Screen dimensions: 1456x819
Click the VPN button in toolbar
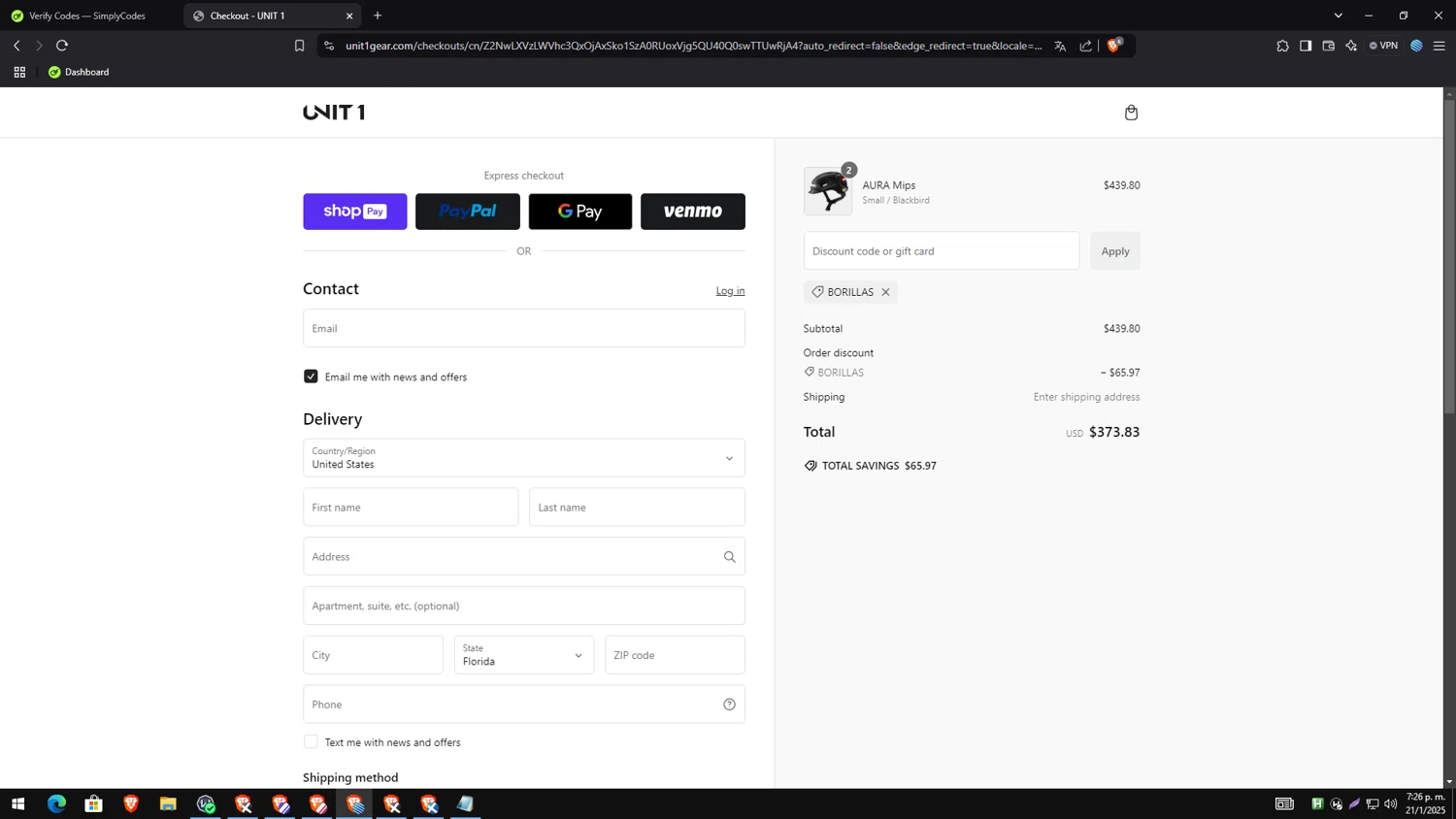pyautogui.click(x=1383, y=46)
